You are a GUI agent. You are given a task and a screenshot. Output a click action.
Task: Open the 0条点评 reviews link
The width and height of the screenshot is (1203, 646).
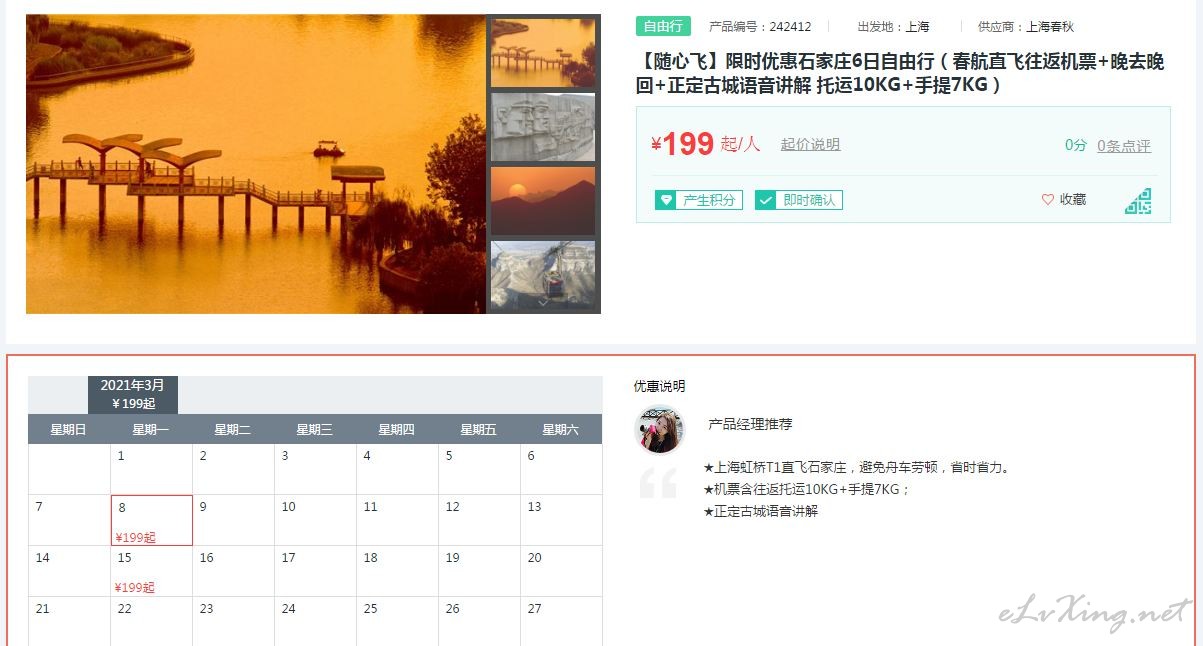pyautogui.click(x=1124, y=146)
